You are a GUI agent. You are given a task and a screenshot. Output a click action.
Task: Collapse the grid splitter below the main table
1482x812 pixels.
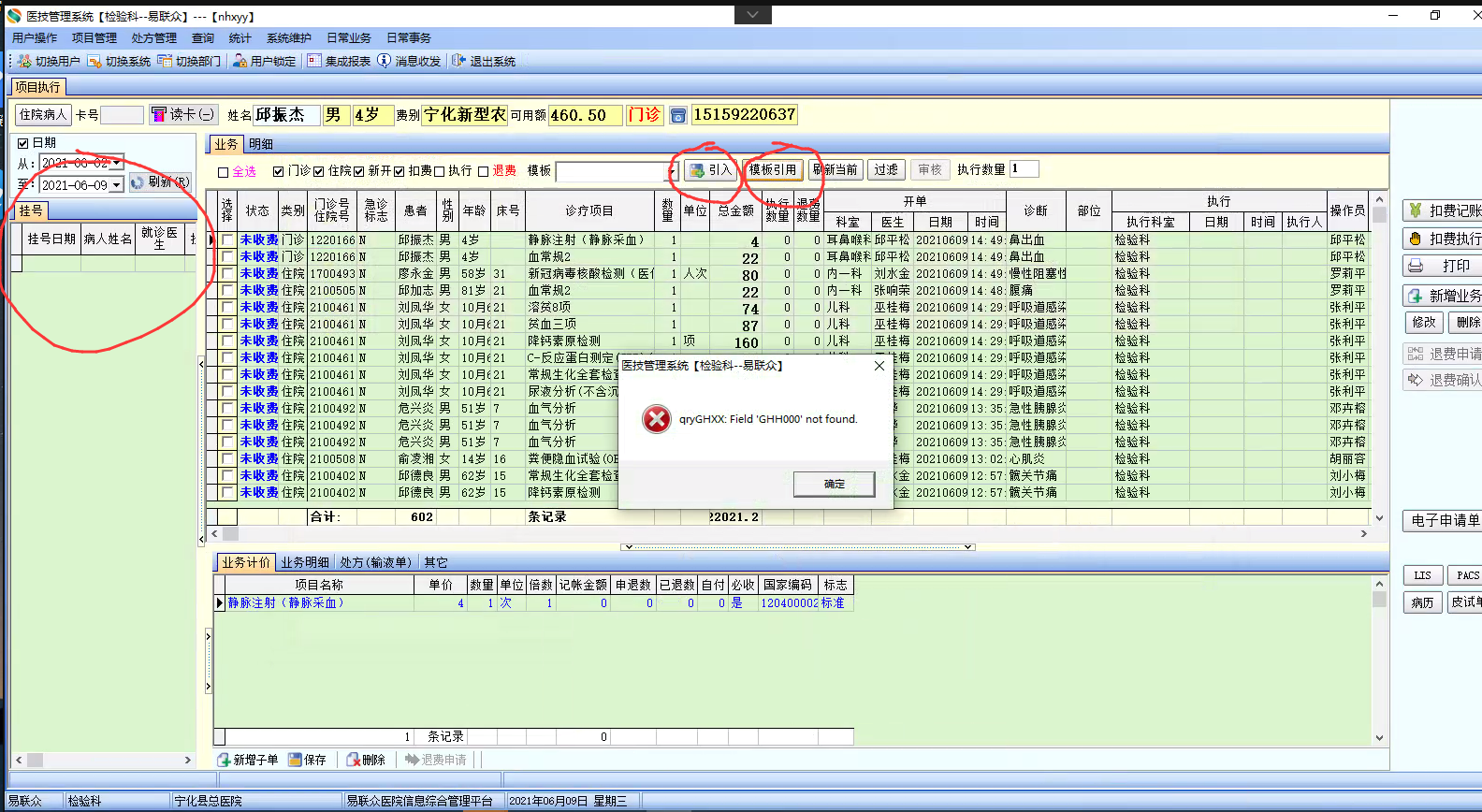[800, 546]
